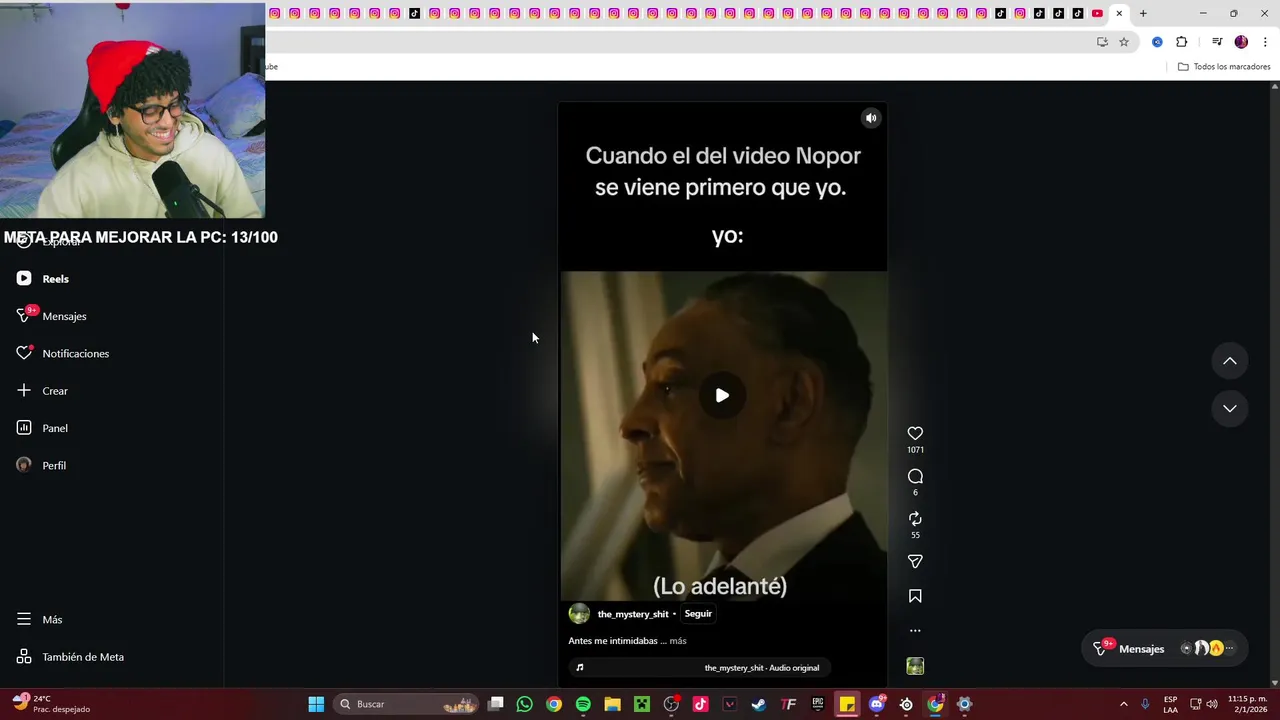Open the media control music icon

click(x=1217, y=42)
